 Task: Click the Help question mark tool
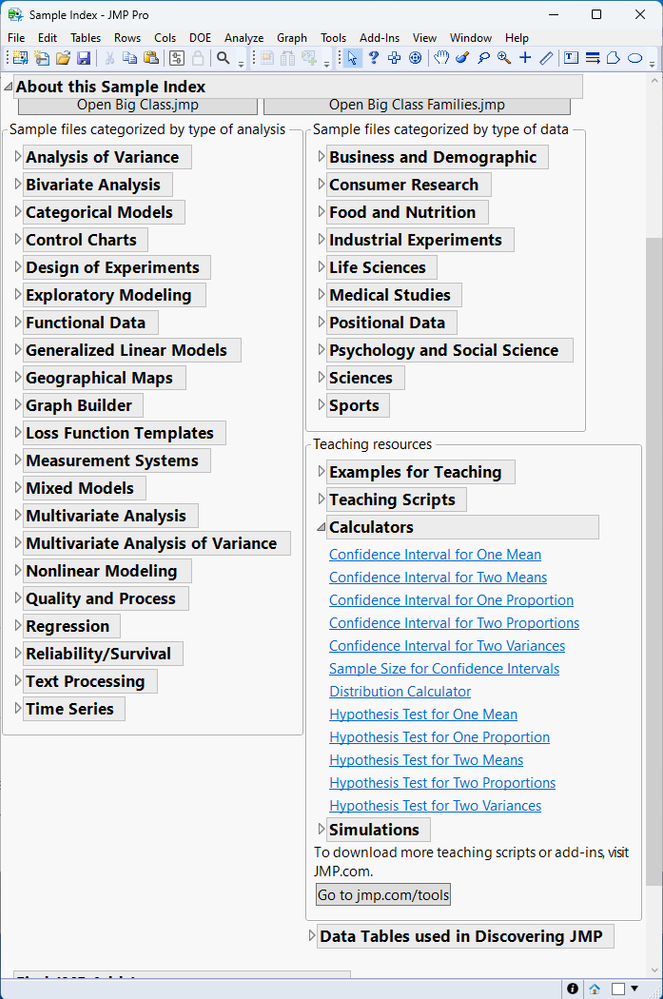pos(374,58)
